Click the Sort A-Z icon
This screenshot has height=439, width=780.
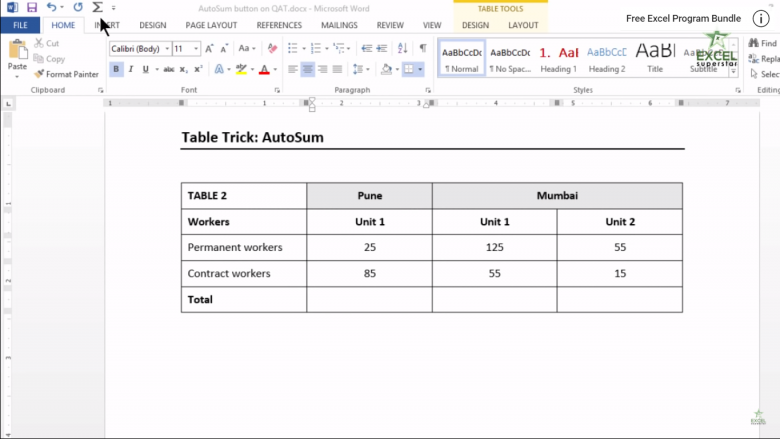pos(404,48)
